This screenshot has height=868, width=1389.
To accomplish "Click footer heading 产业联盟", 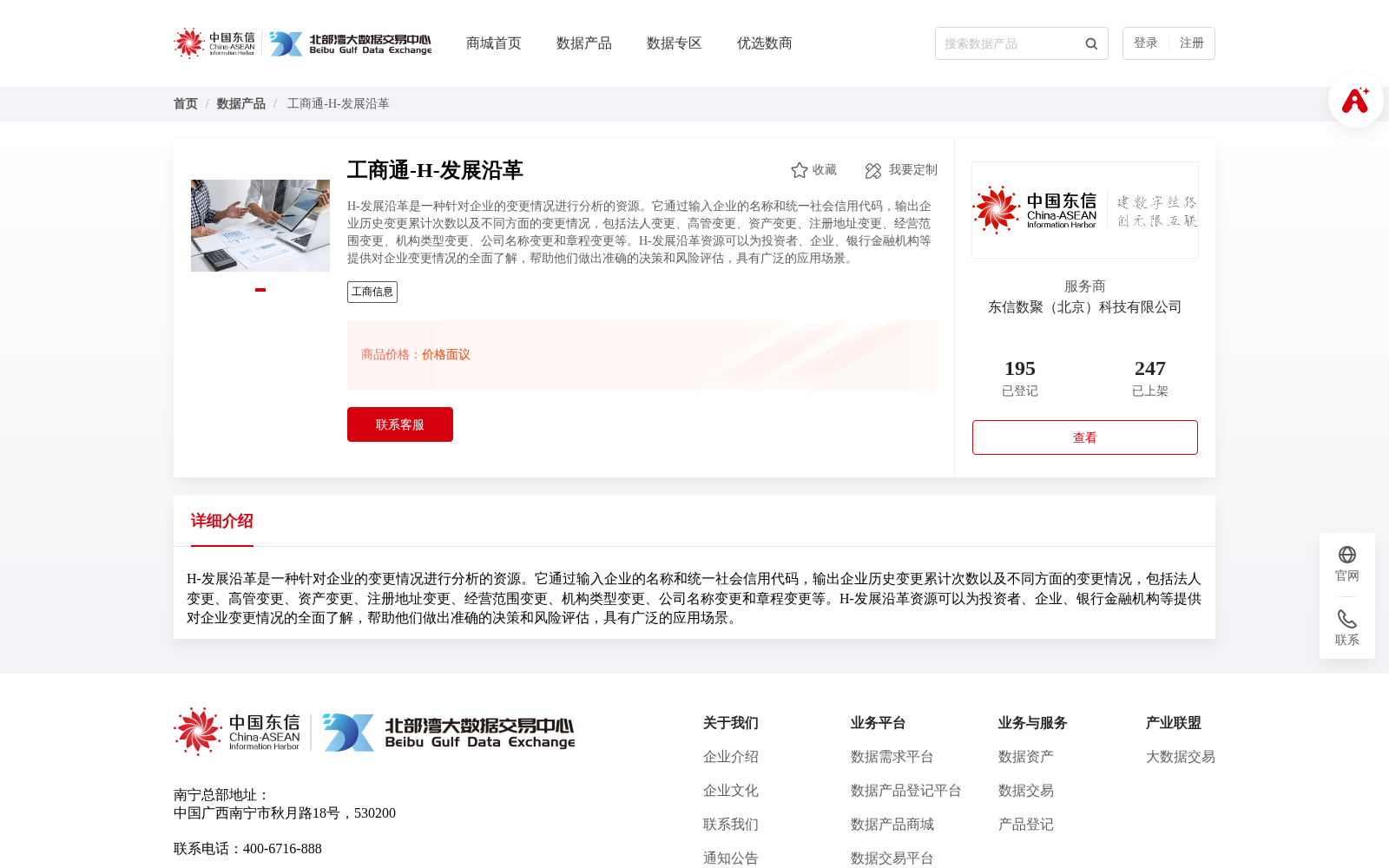I will (1174, 723).
